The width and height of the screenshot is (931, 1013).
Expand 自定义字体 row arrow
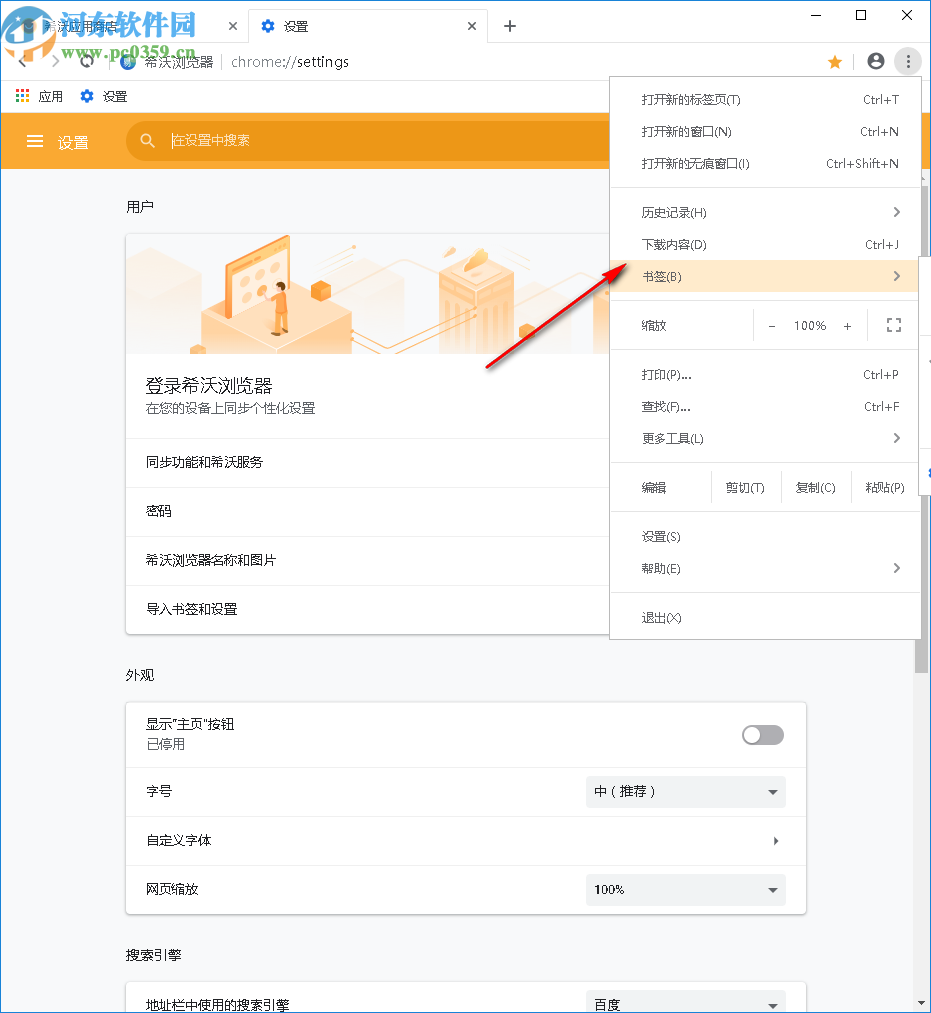(775, 841)
